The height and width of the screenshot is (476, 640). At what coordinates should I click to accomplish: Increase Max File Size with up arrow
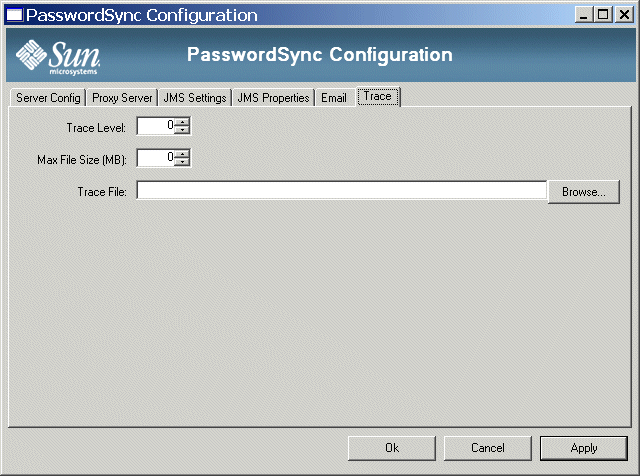pos(182,153)
